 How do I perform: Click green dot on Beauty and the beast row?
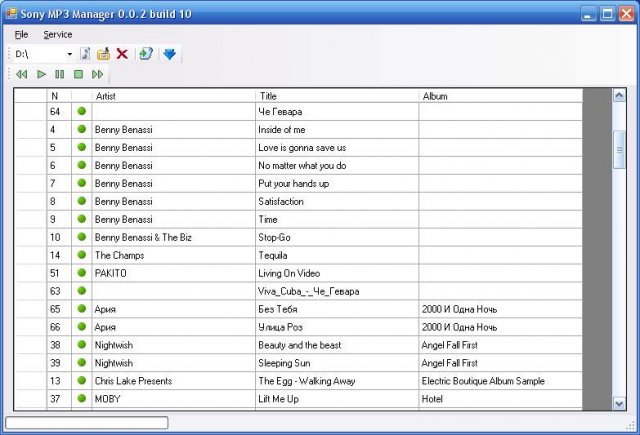(x=82, y=344)
